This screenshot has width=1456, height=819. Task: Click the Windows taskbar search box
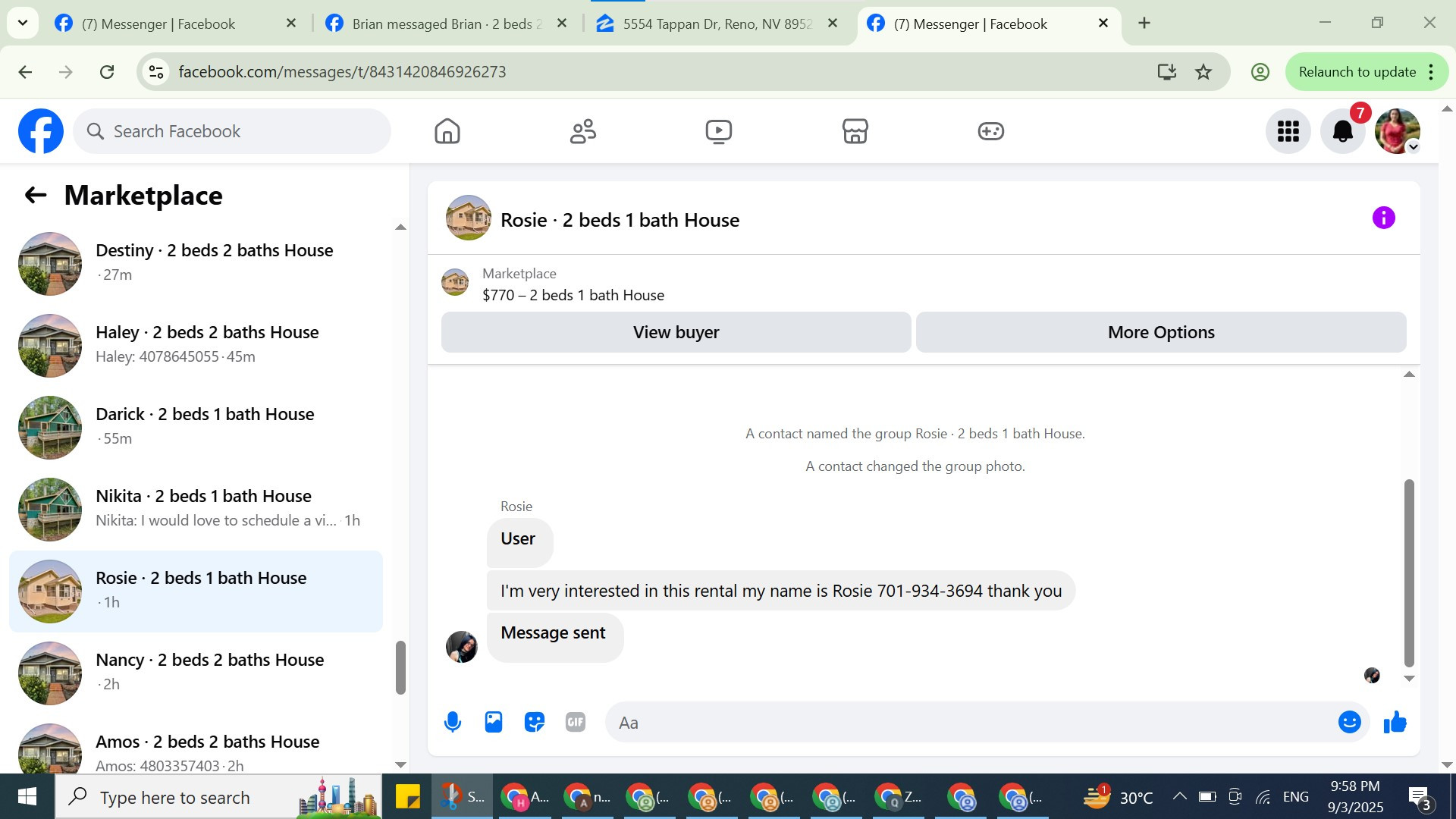tap(218, 797)
